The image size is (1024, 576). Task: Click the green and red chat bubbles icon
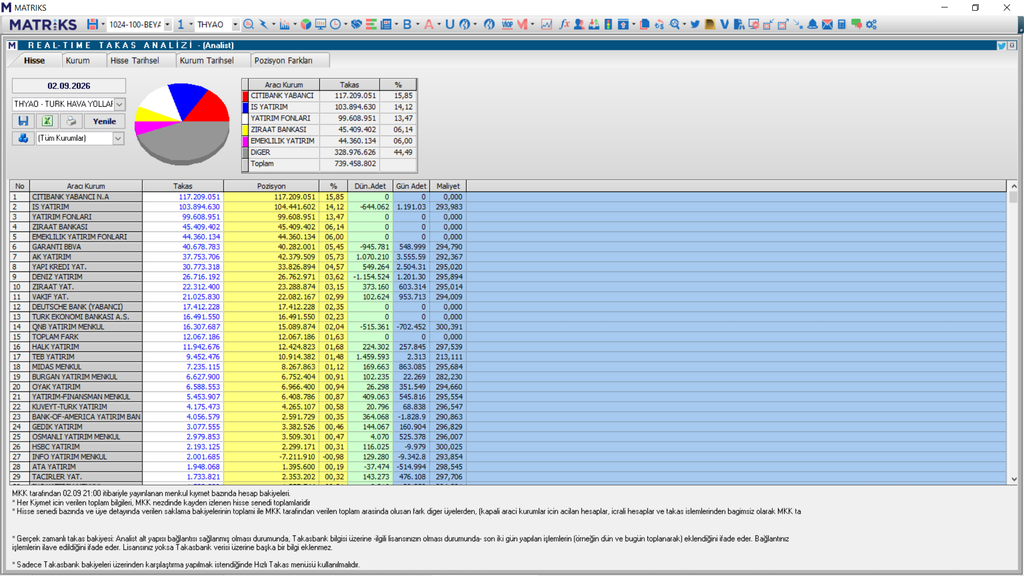tap(856, 24)
